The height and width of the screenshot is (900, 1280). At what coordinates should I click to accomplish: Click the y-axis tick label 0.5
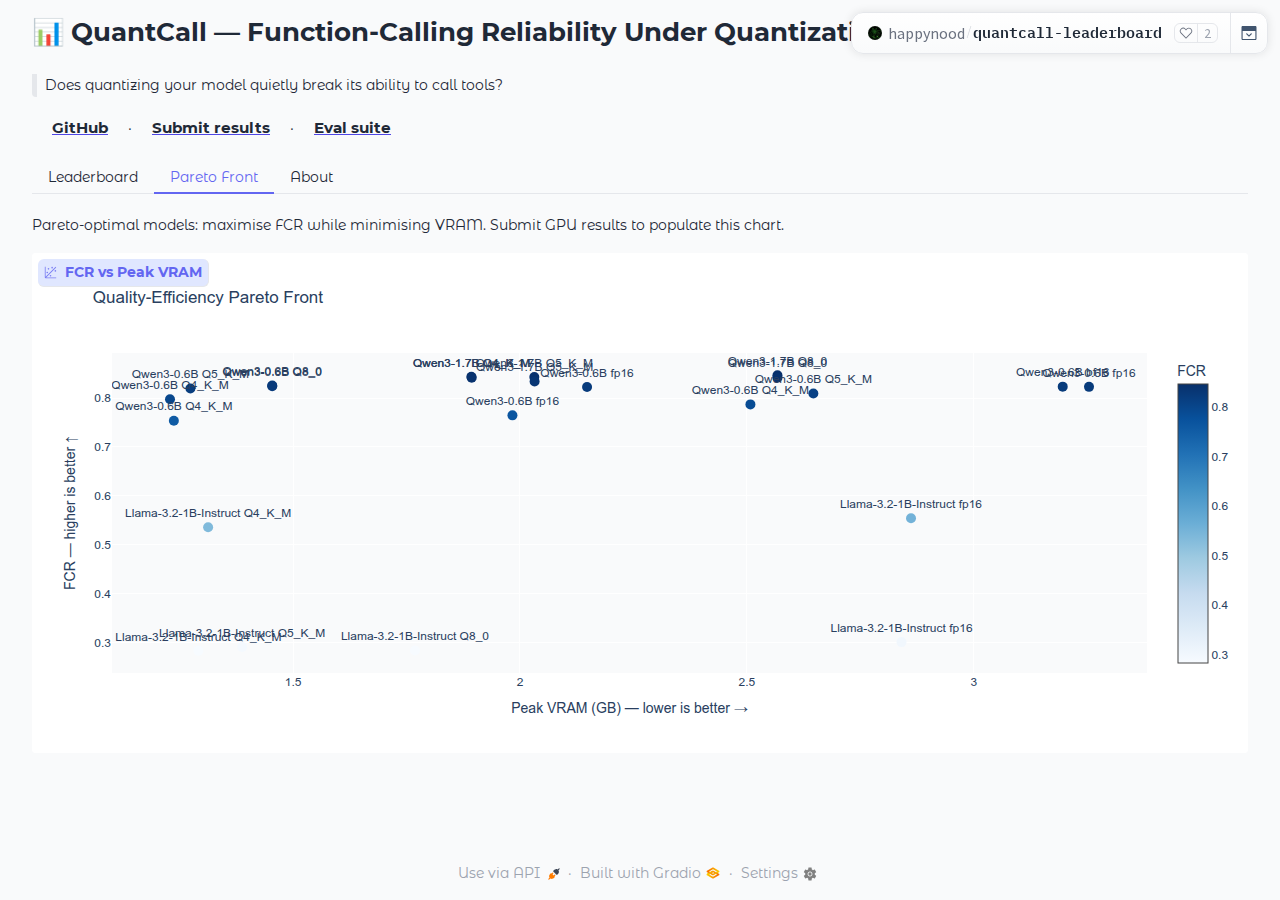pyautogui.click(x=102, y=545)
